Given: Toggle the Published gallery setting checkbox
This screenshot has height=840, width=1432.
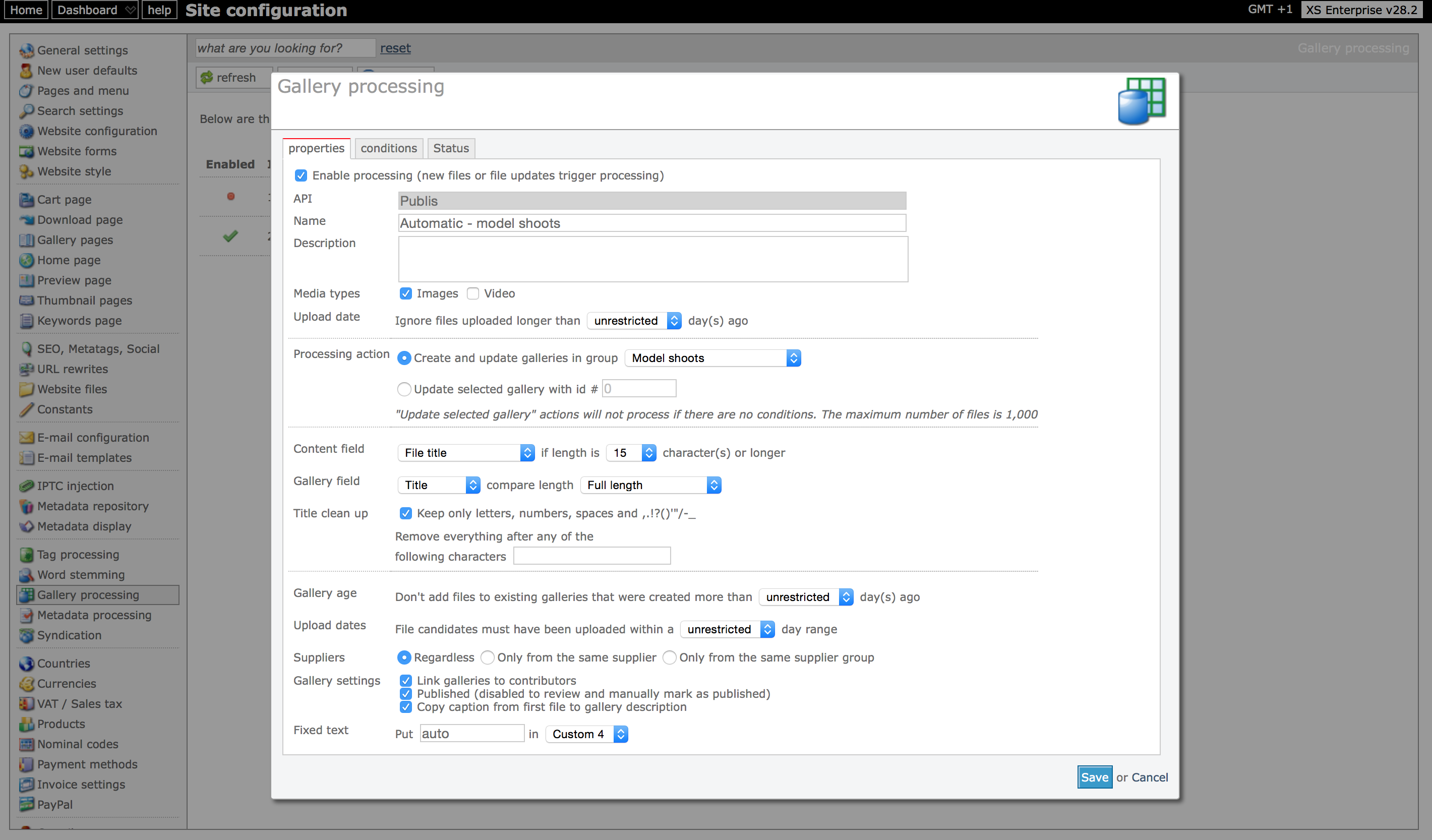Looking at the screenshot, I should point(406,694).
